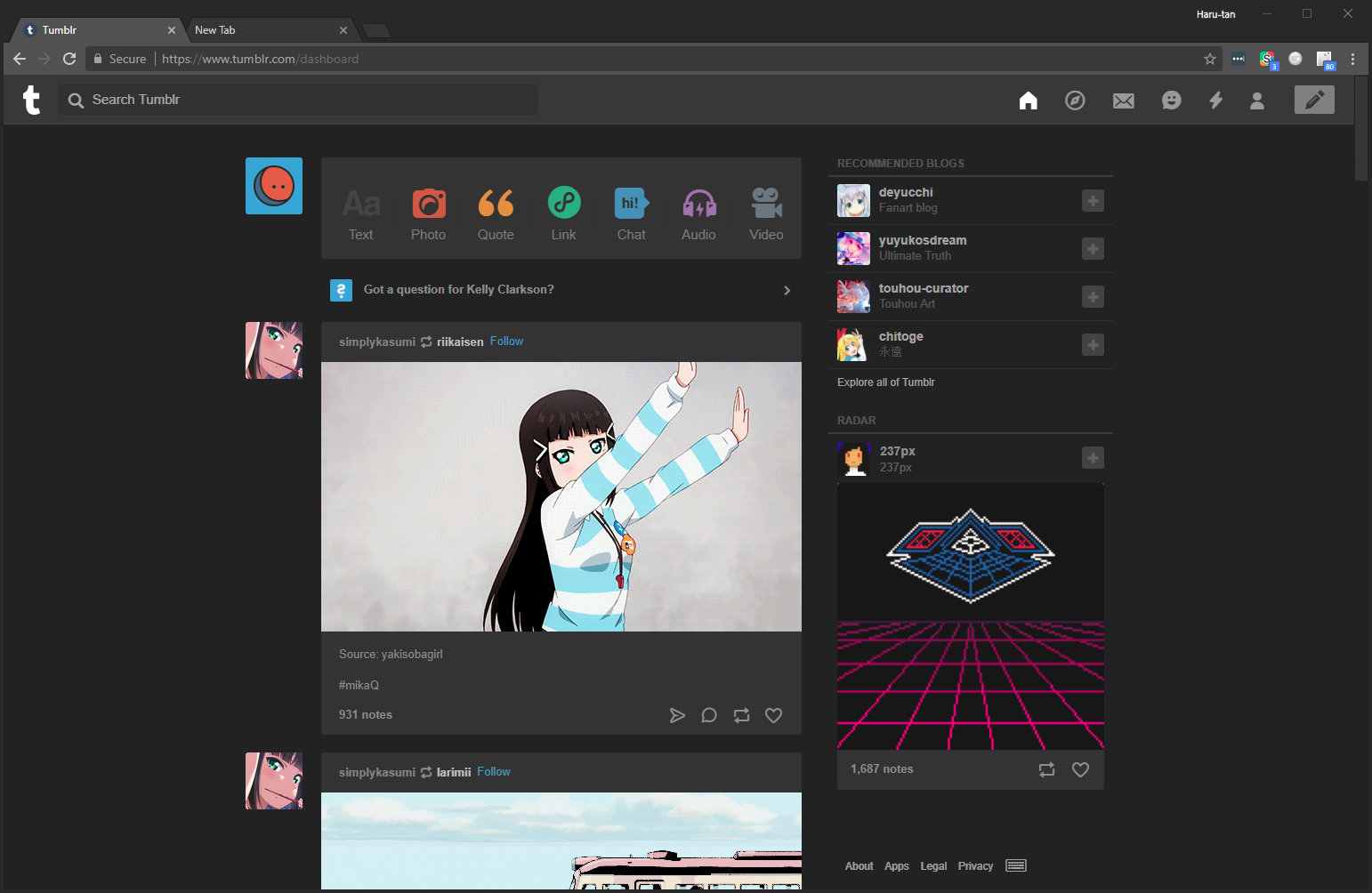
Task: Open the touhou-curator recommended blog
Action: [924, 288]
